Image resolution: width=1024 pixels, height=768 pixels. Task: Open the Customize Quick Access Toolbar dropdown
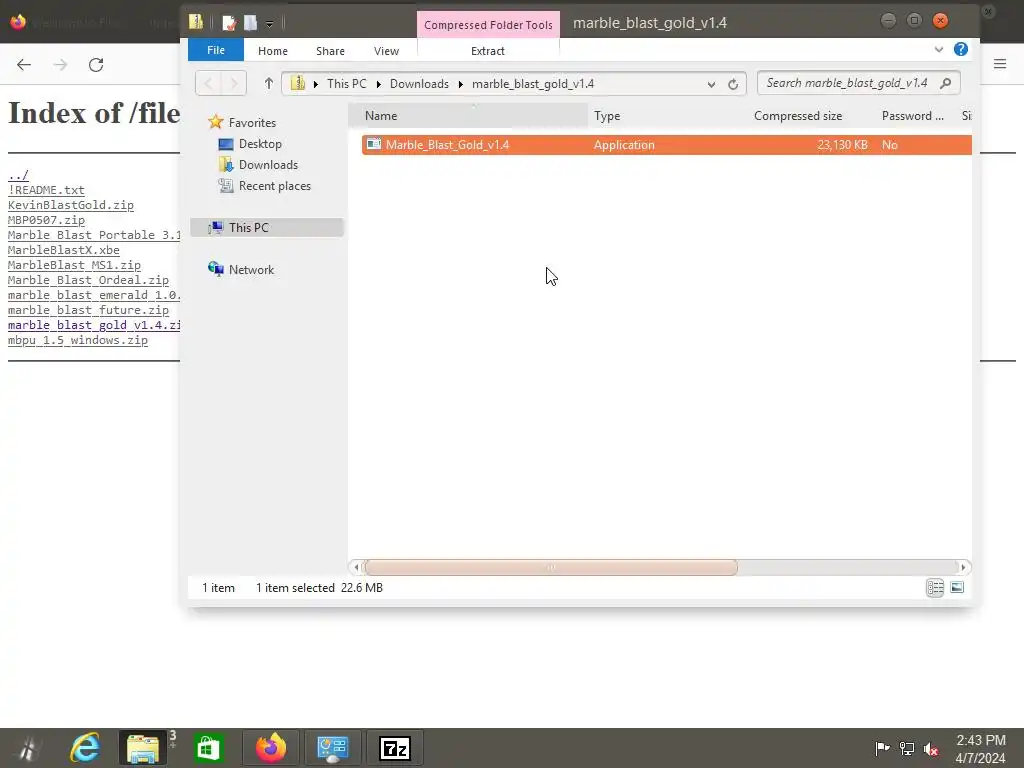click(269, 24)
